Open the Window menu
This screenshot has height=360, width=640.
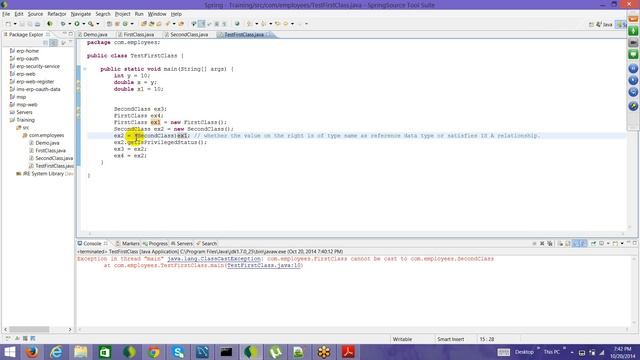point(157,14)
